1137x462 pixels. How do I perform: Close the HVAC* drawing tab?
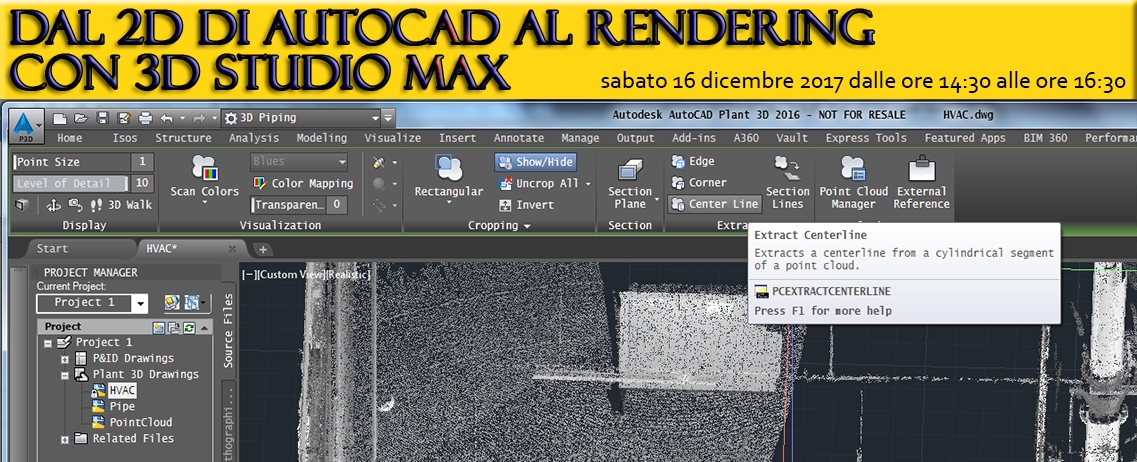232,249
